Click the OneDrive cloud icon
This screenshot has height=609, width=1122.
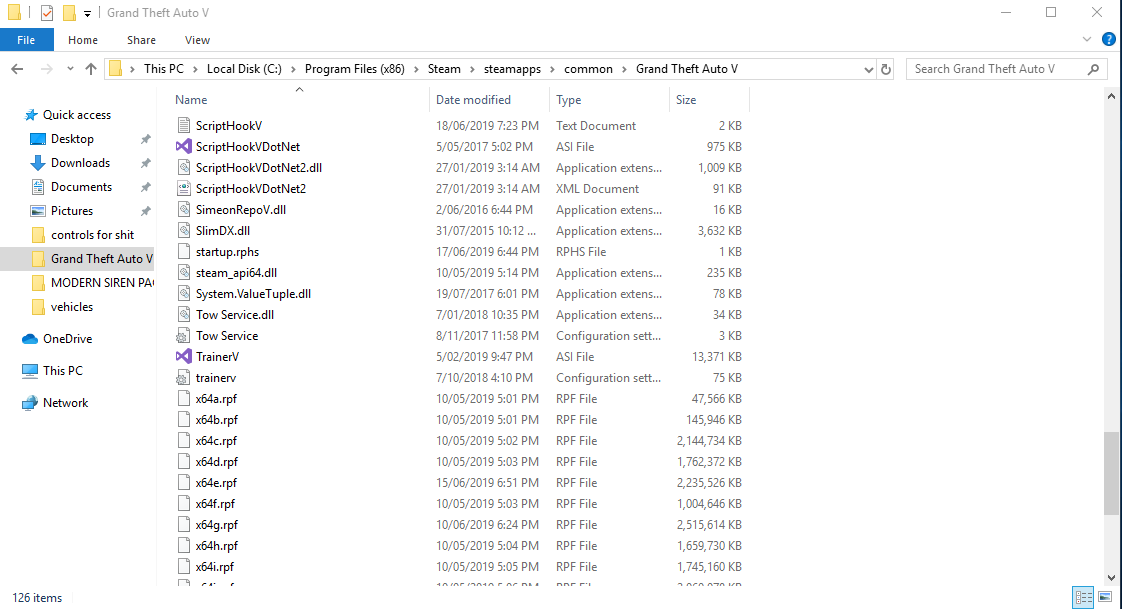pos(30,338)
